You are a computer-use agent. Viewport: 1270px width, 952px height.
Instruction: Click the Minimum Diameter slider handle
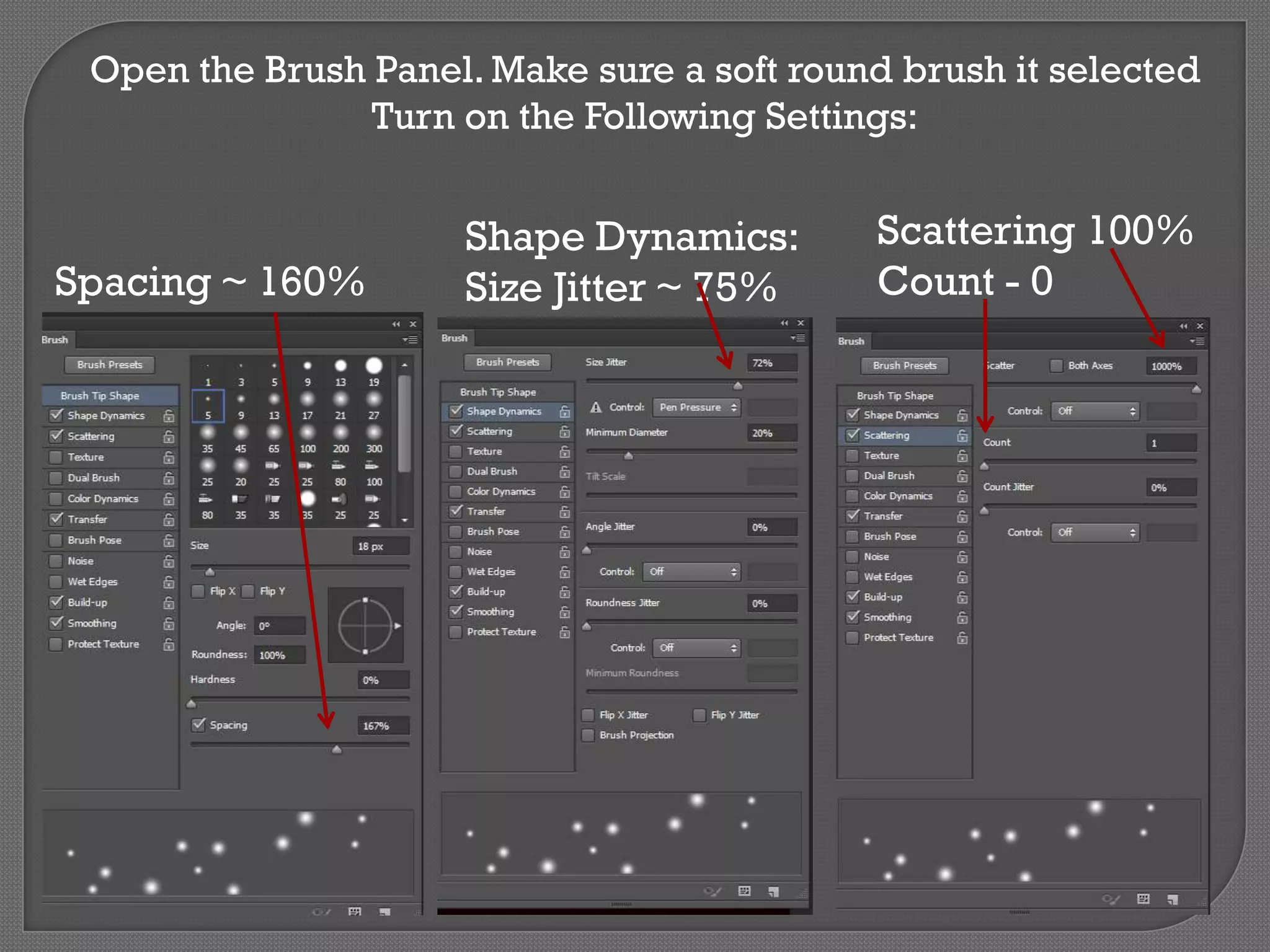[629, 456]
